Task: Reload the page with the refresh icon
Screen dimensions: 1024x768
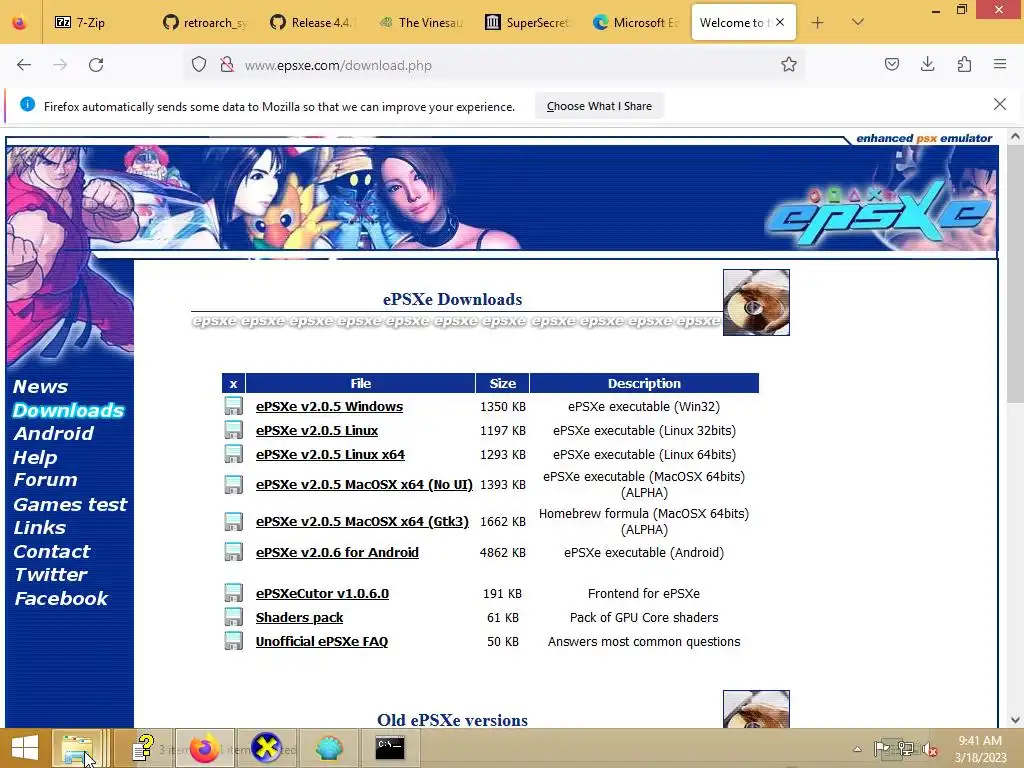Action: [96, 65]
